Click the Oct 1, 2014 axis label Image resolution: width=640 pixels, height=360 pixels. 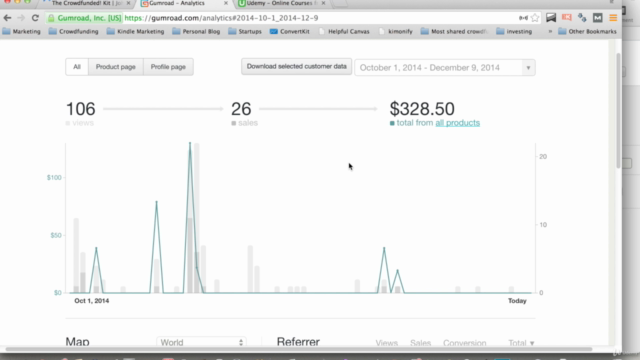click(91, 301)
